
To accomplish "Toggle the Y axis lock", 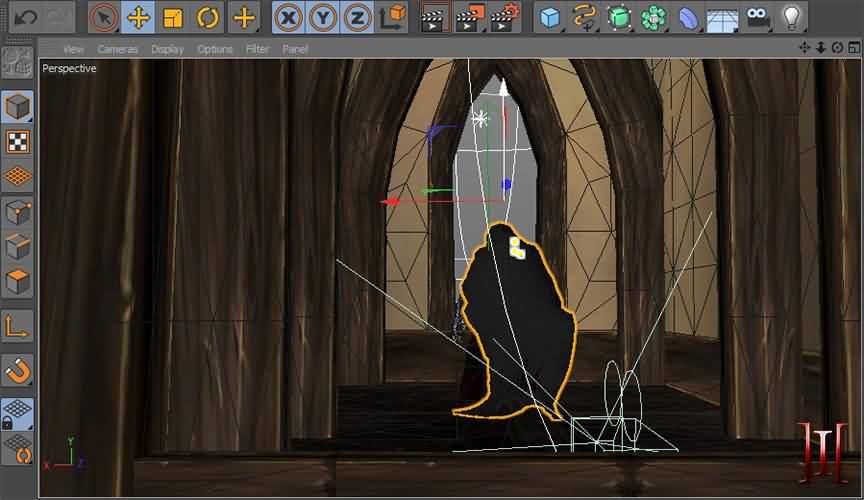I will click(x=323, y=18).
